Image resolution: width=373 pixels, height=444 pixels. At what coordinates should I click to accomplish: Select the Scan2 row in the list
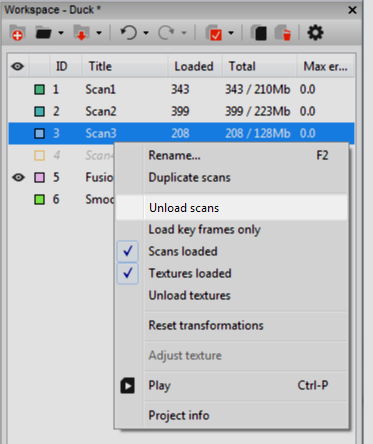(181, 111)
